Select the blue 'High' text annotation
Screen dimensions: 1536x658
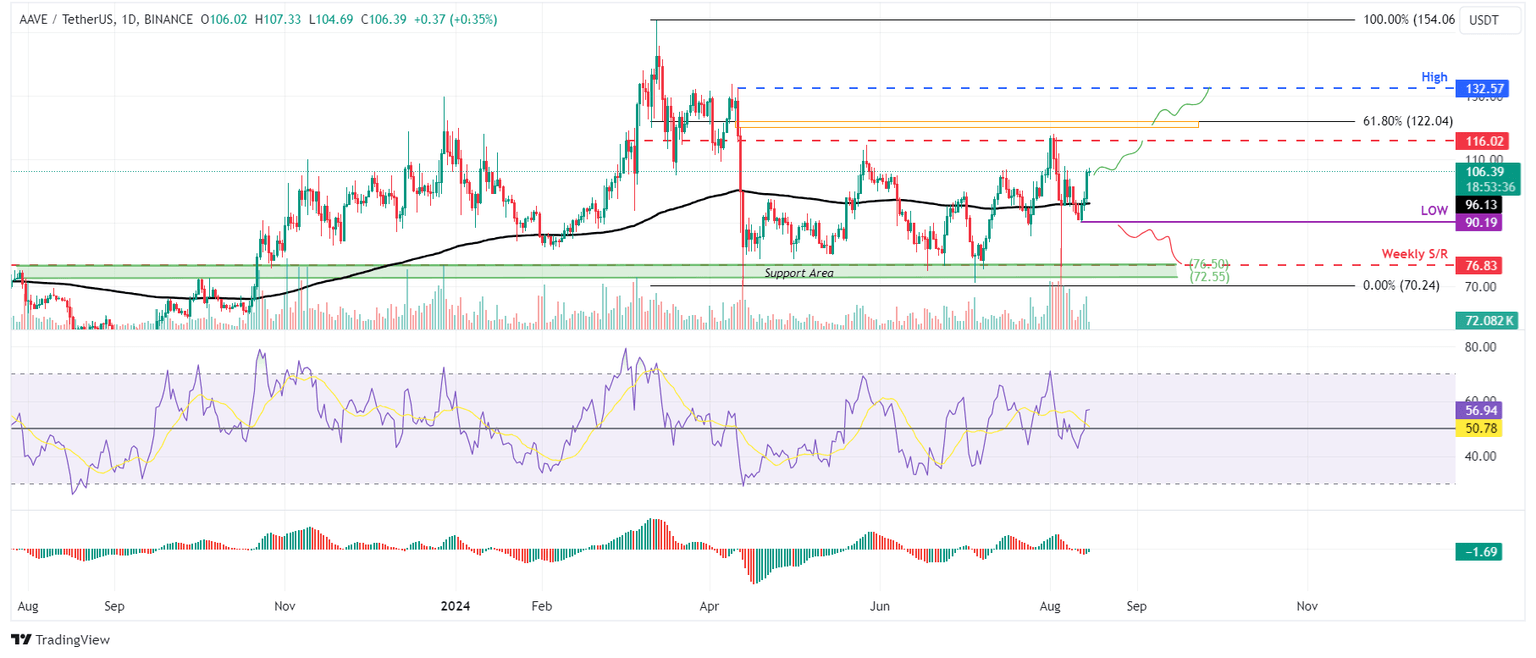pos(1435,76)
